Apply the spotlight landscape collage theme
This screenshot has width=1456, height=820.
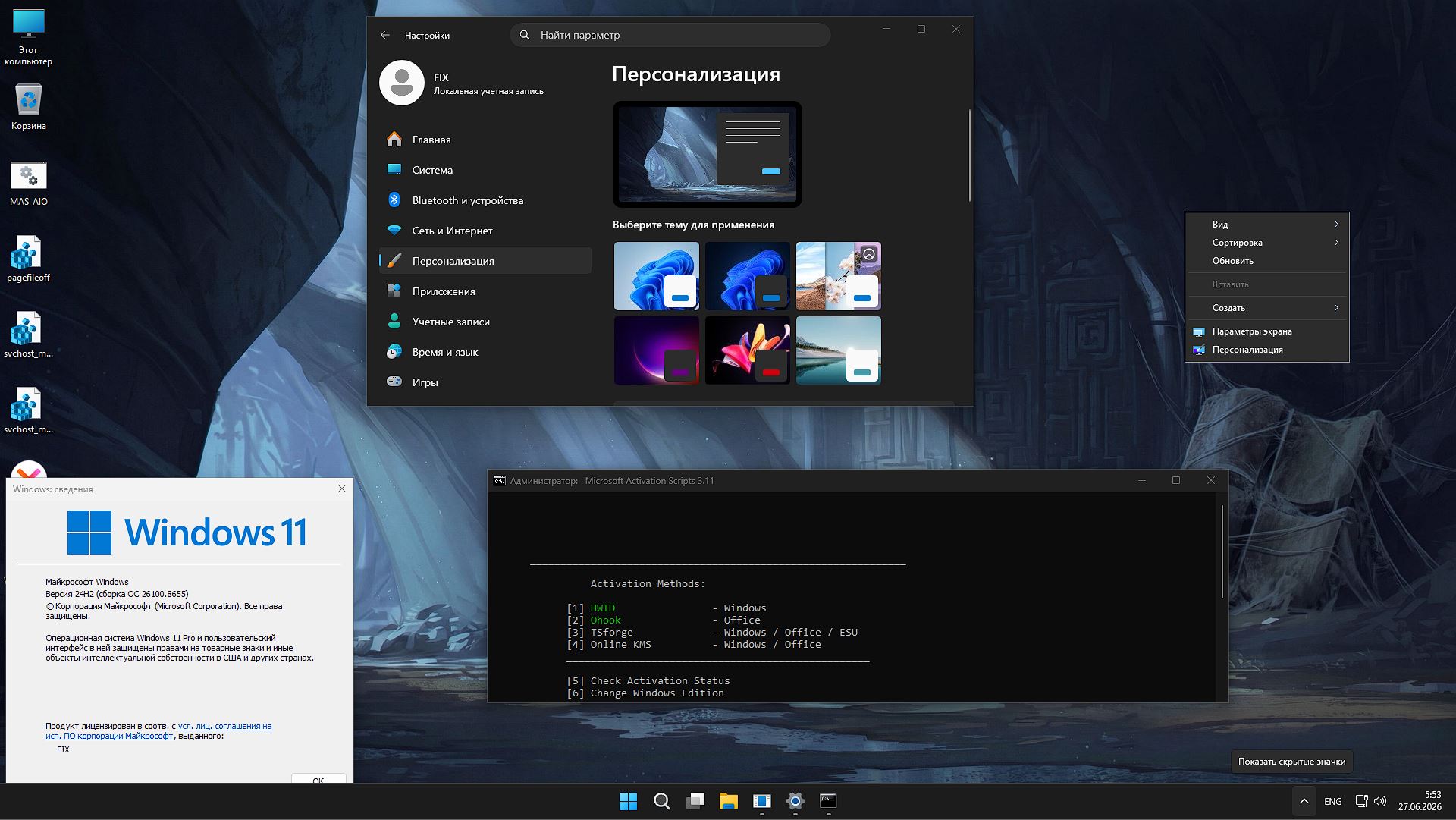[x=839, y=276]
